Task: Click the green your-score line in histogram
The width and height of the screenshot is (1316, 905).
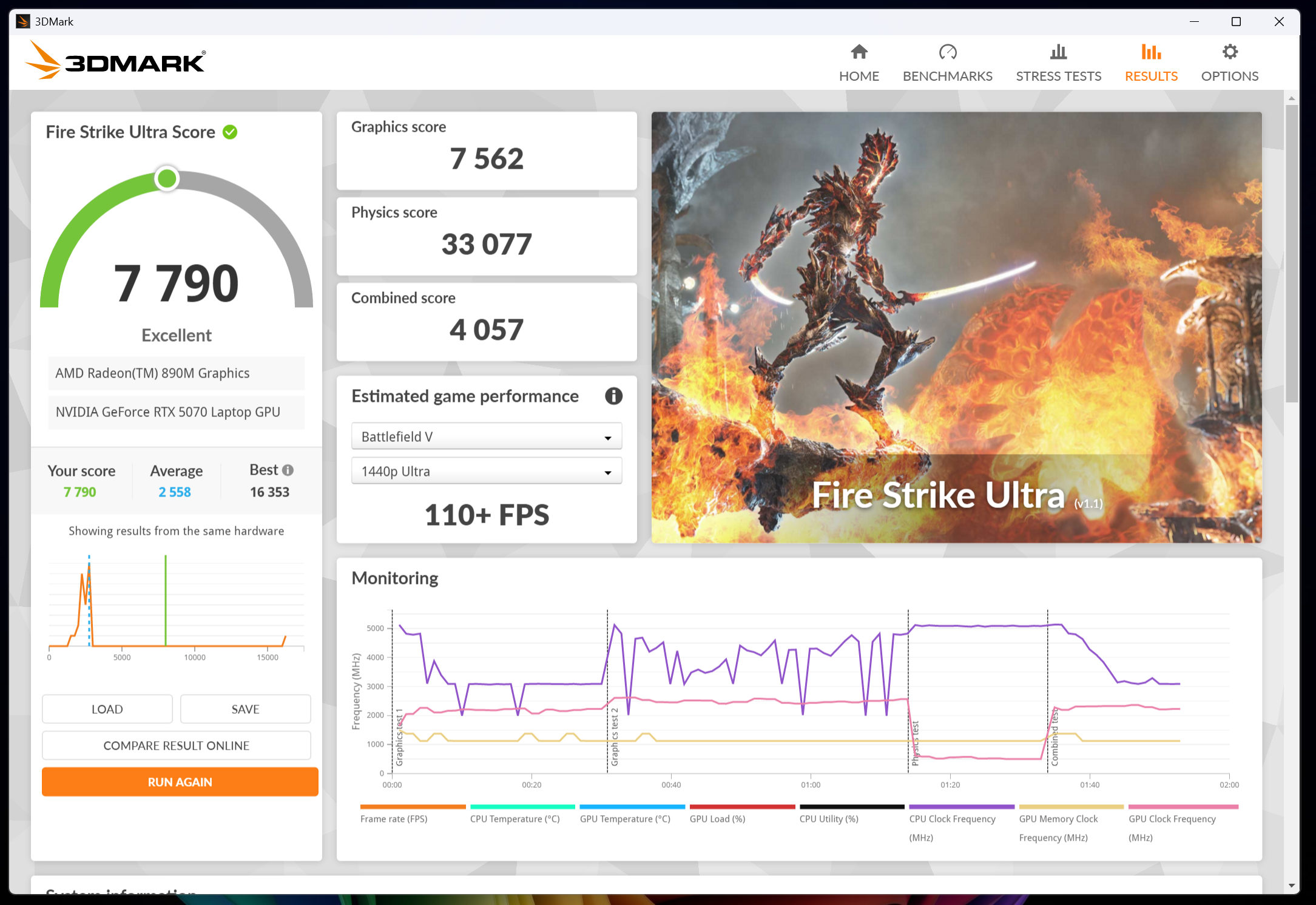Action: [166, 601]
